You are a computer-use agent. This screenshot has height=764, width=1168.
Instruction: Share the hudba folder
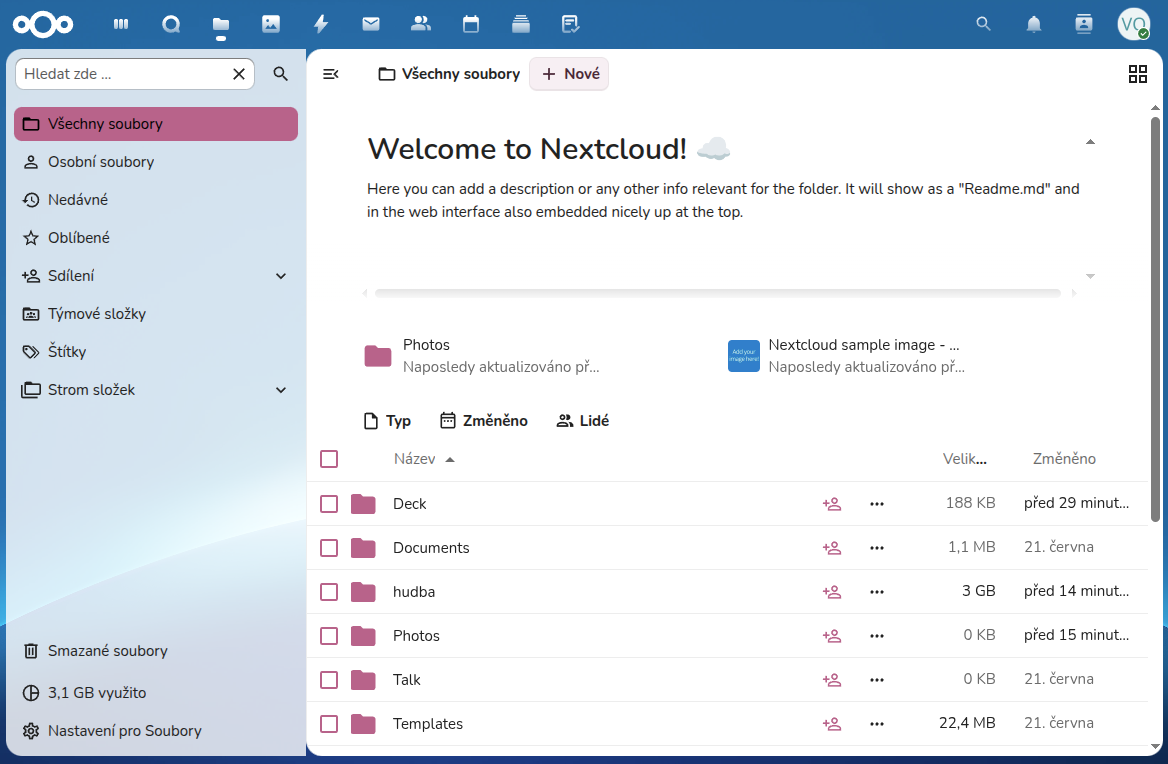[832, 592]
